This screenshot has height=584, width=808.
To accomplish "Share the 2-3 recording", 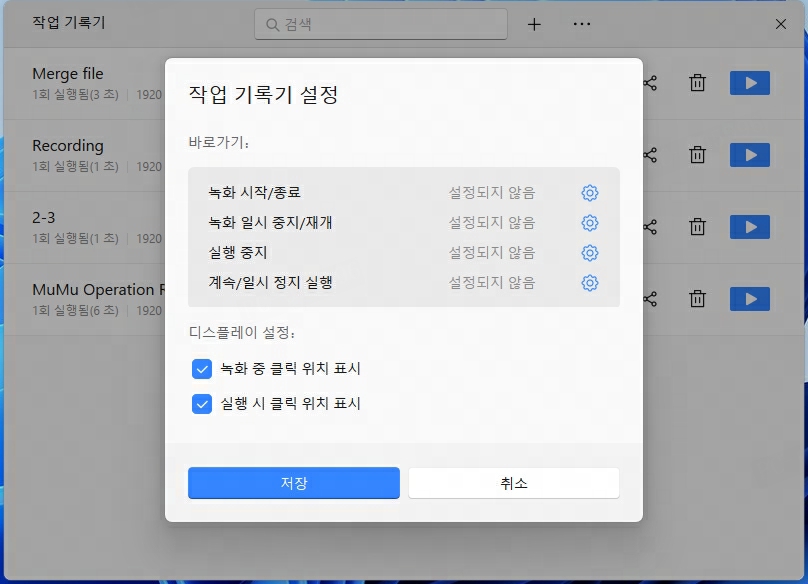I will tap(650, 227).
